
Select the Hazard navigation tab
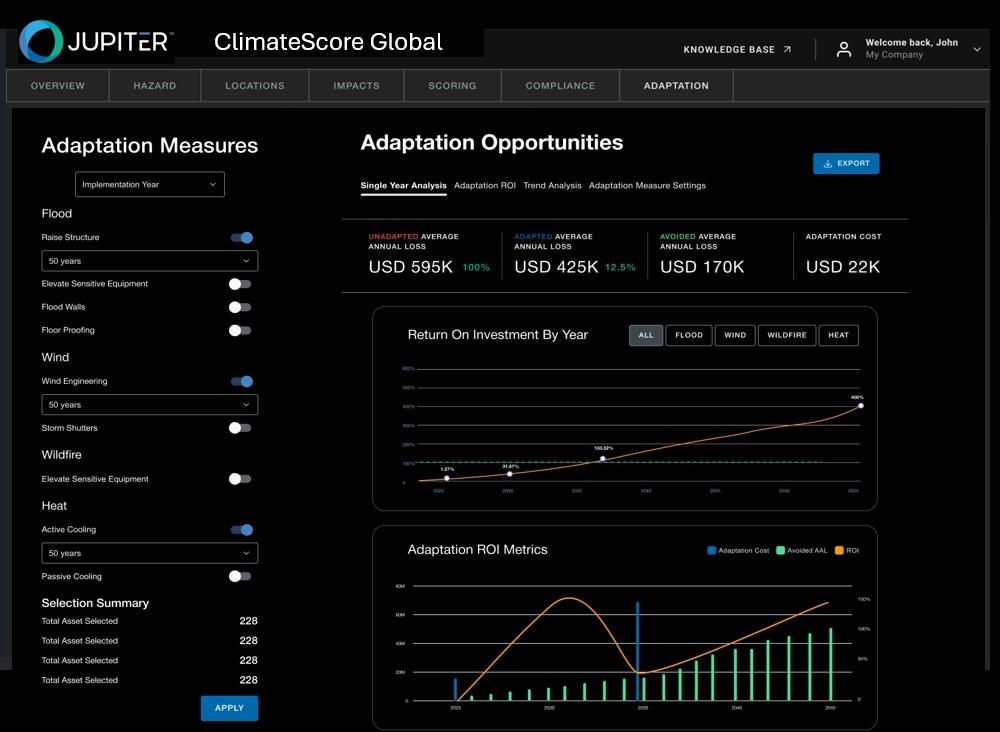[153, 86]
